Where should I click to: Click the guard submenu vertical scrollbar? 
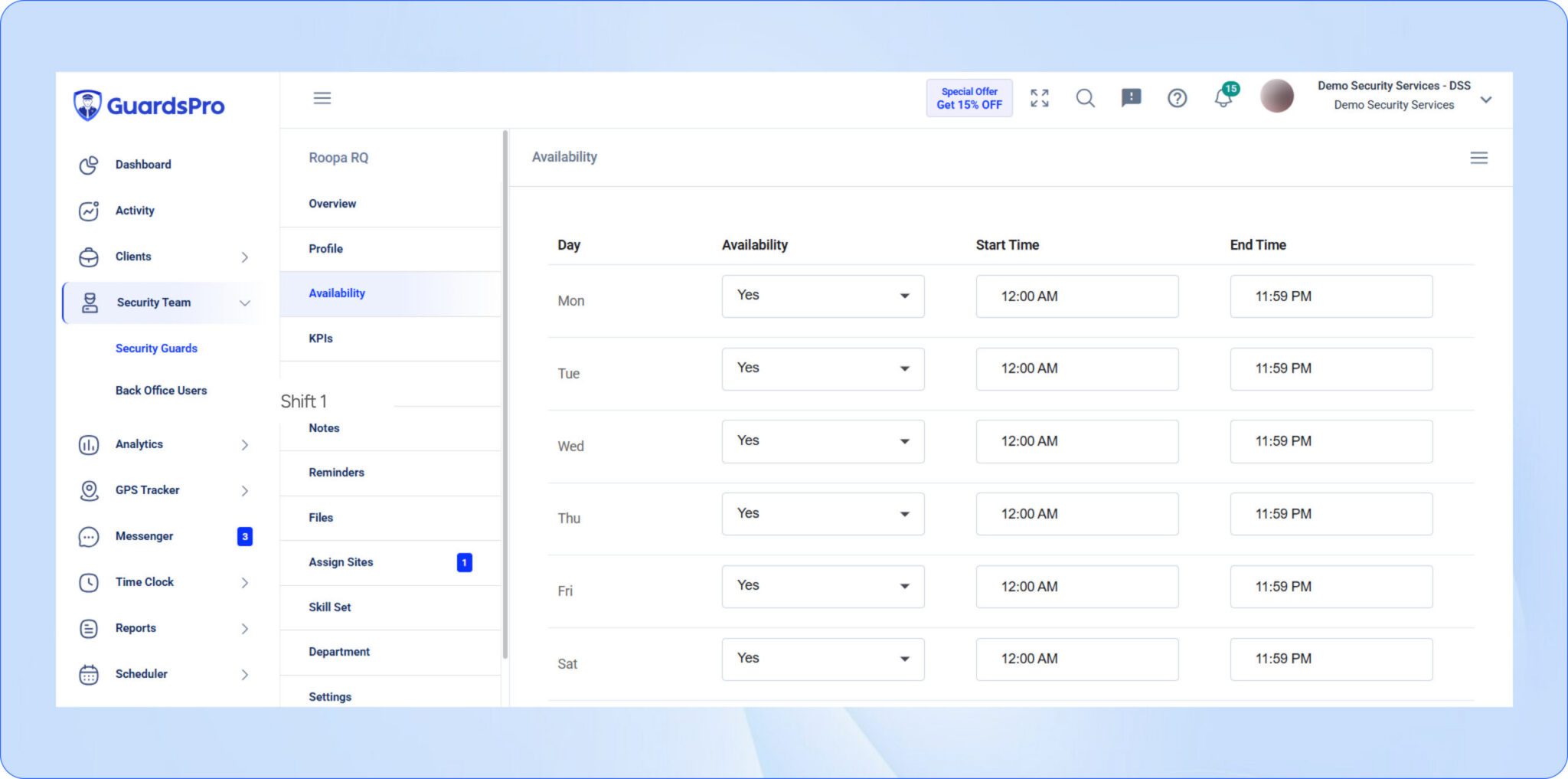click(x=505, y=394)
